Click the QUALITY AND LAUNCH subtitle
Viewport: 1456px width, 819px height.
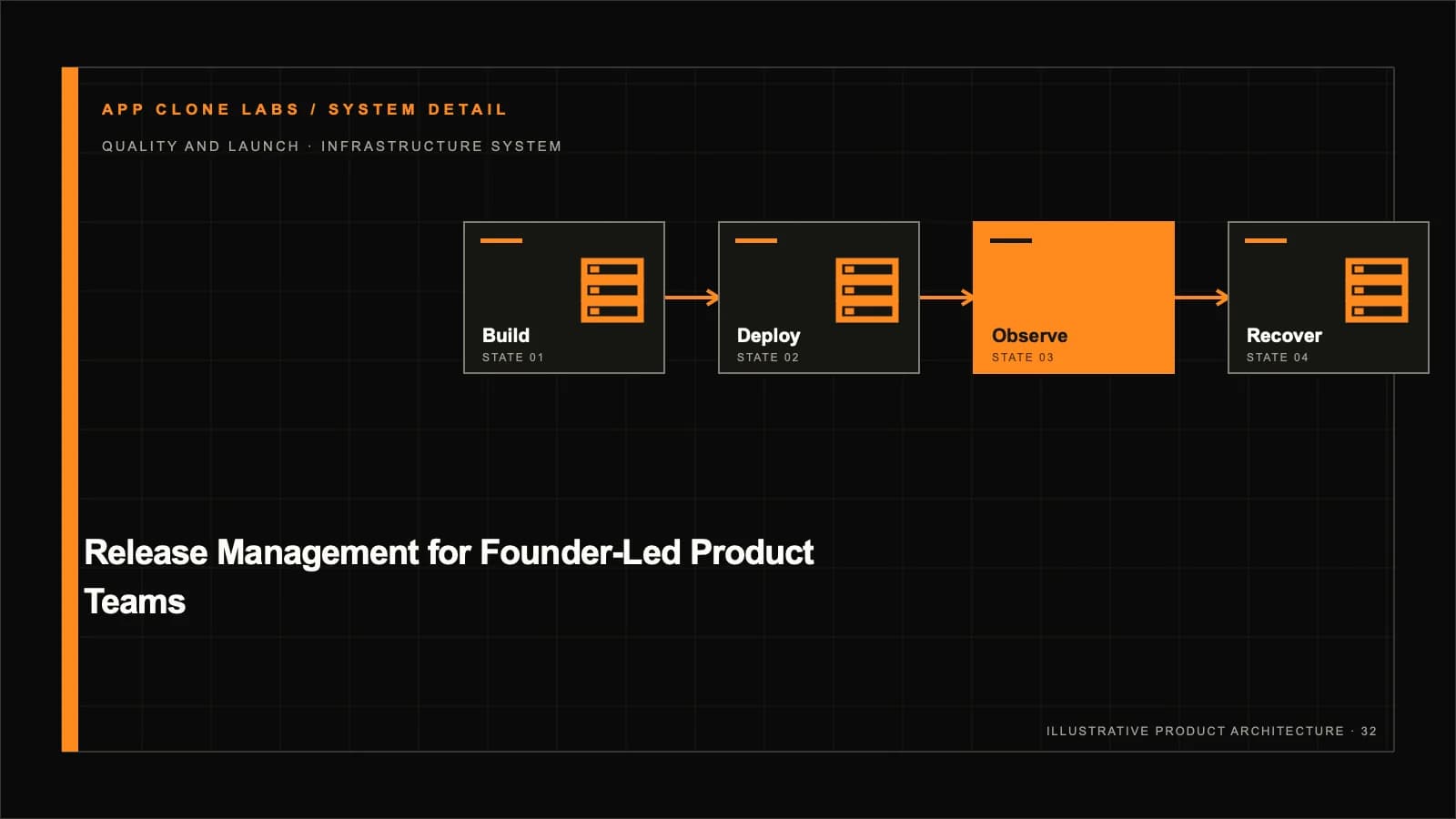click(331, 147)
